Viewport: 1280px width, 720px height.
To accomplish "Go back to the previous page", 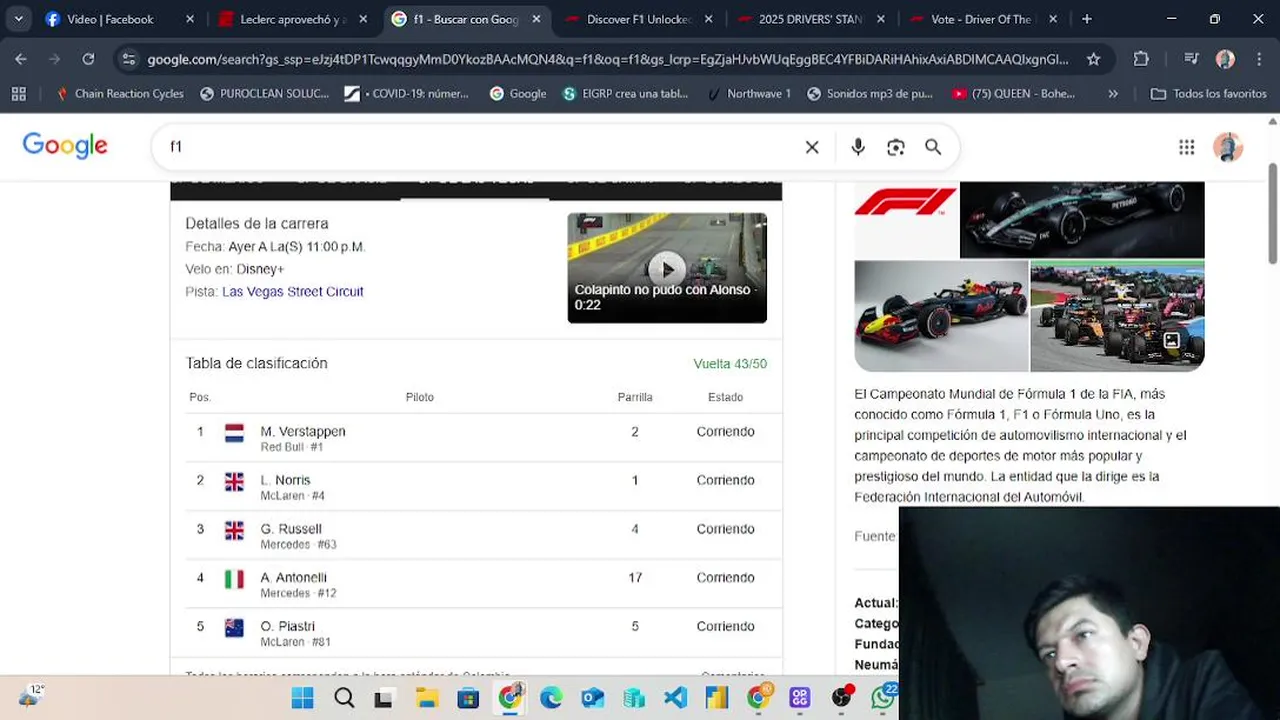I will pyautogui.click(x=21, y=59).
